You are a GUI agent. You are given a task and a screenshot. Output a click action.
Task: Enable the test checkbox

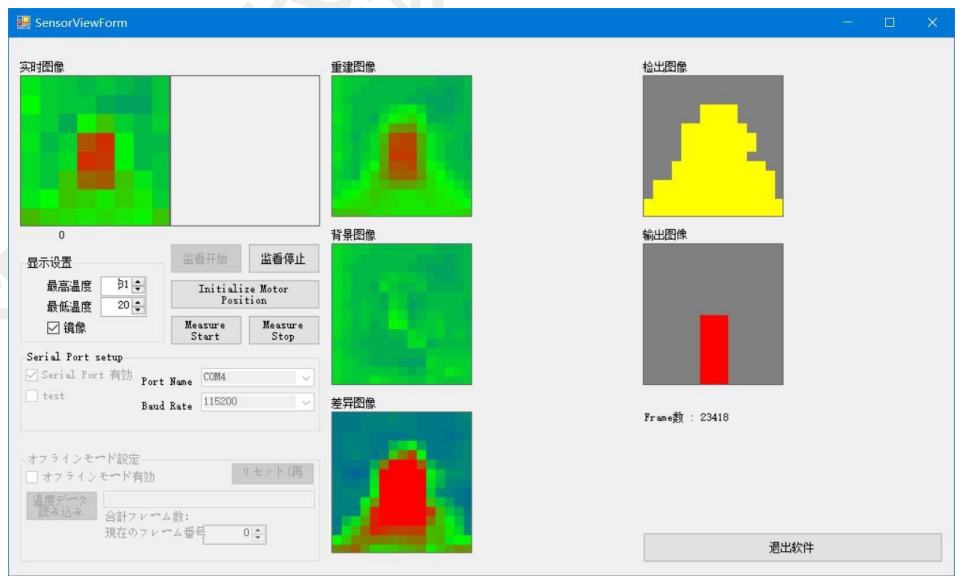coord(32,396)
